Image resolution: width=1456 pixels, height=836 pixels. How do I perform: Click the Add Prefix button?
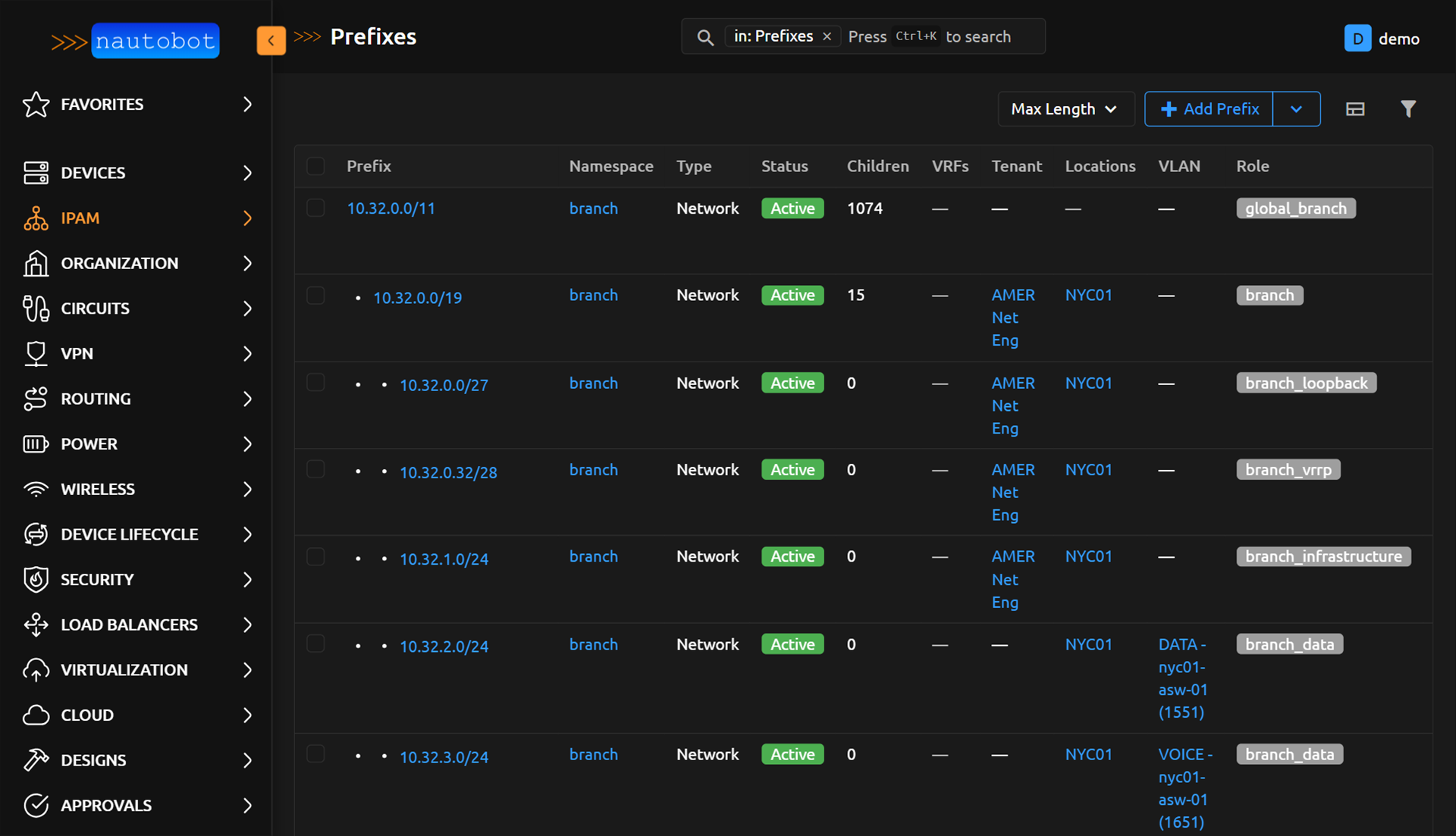tap(1209, 109)
